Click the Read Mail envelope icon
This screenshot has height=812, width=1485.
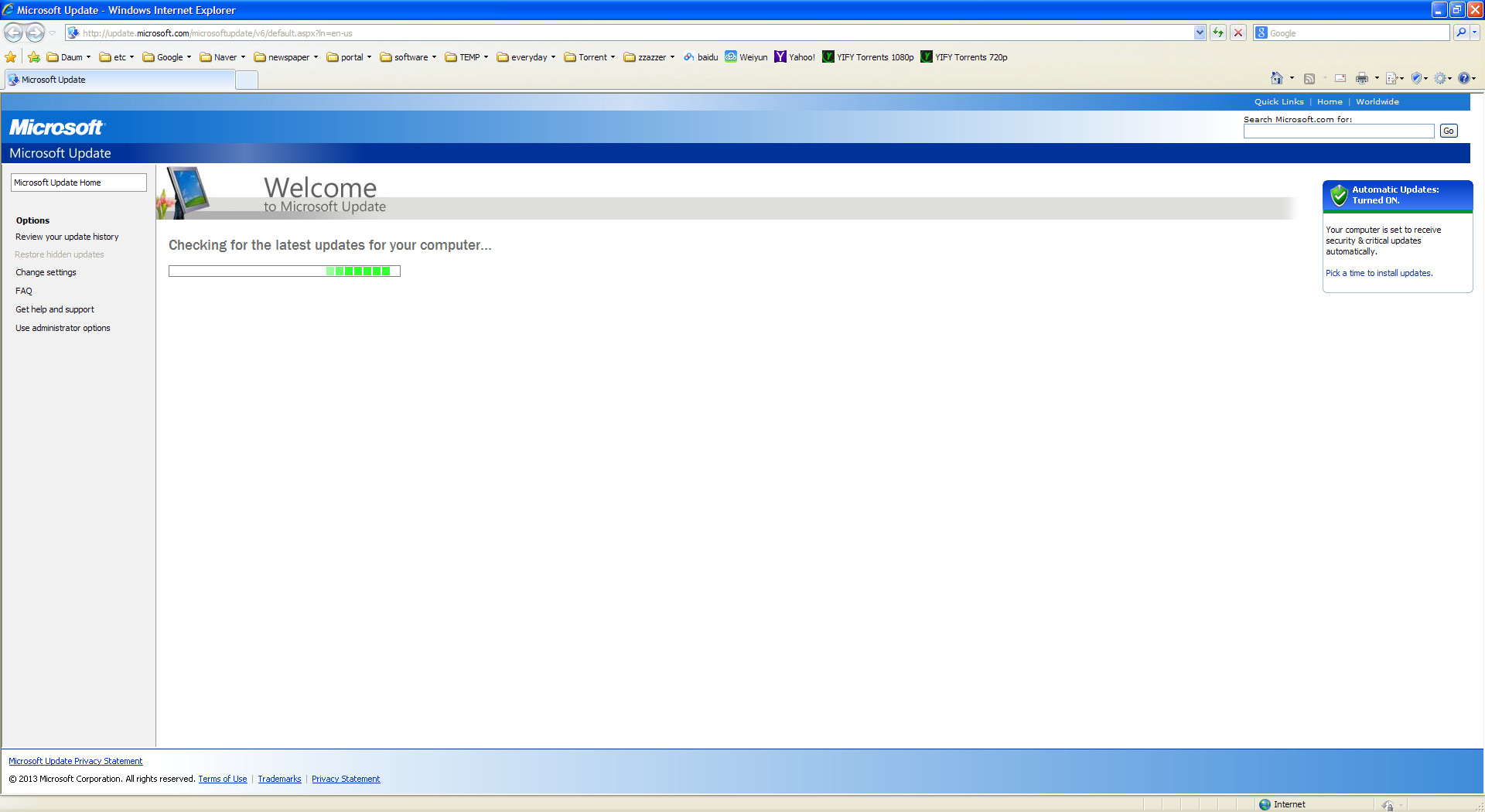1340,78
